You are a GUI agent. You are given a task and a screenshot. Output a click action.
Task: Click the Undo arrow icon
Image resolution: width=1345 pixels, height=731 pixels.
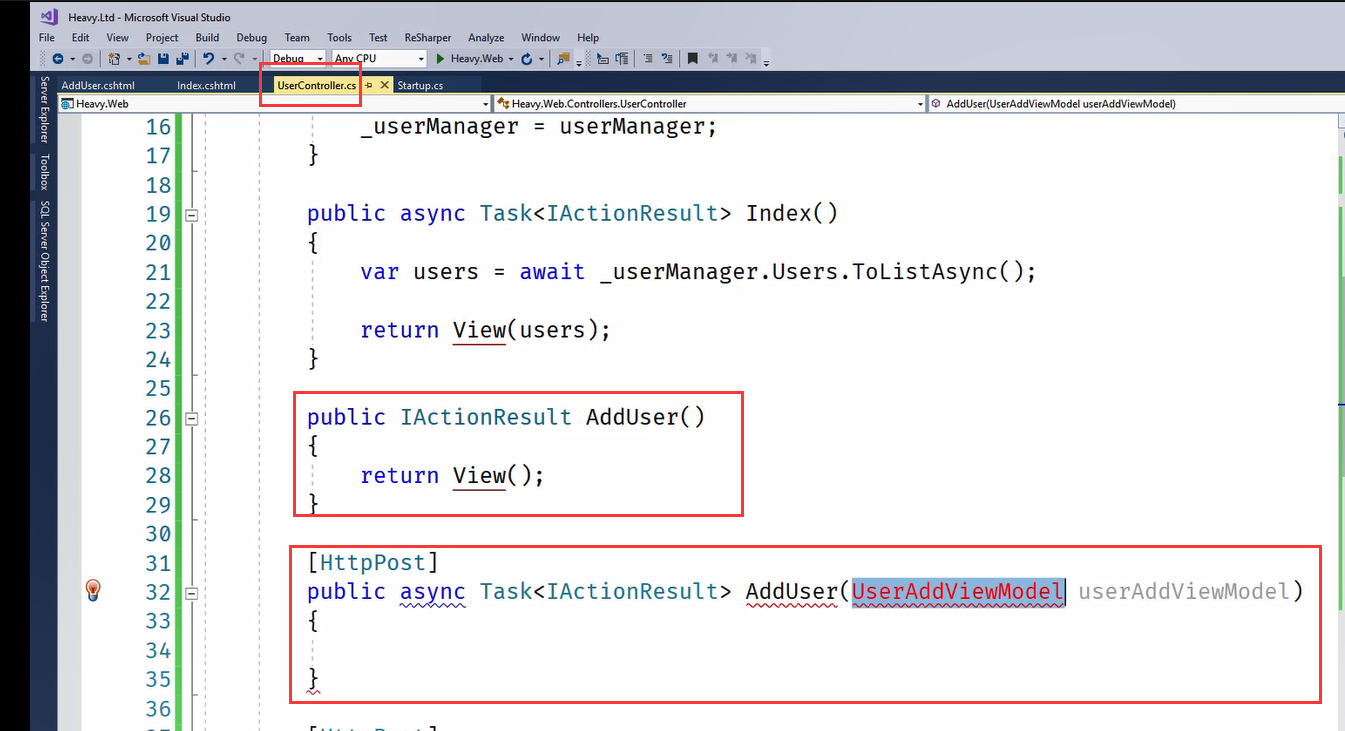pos(208,59)
